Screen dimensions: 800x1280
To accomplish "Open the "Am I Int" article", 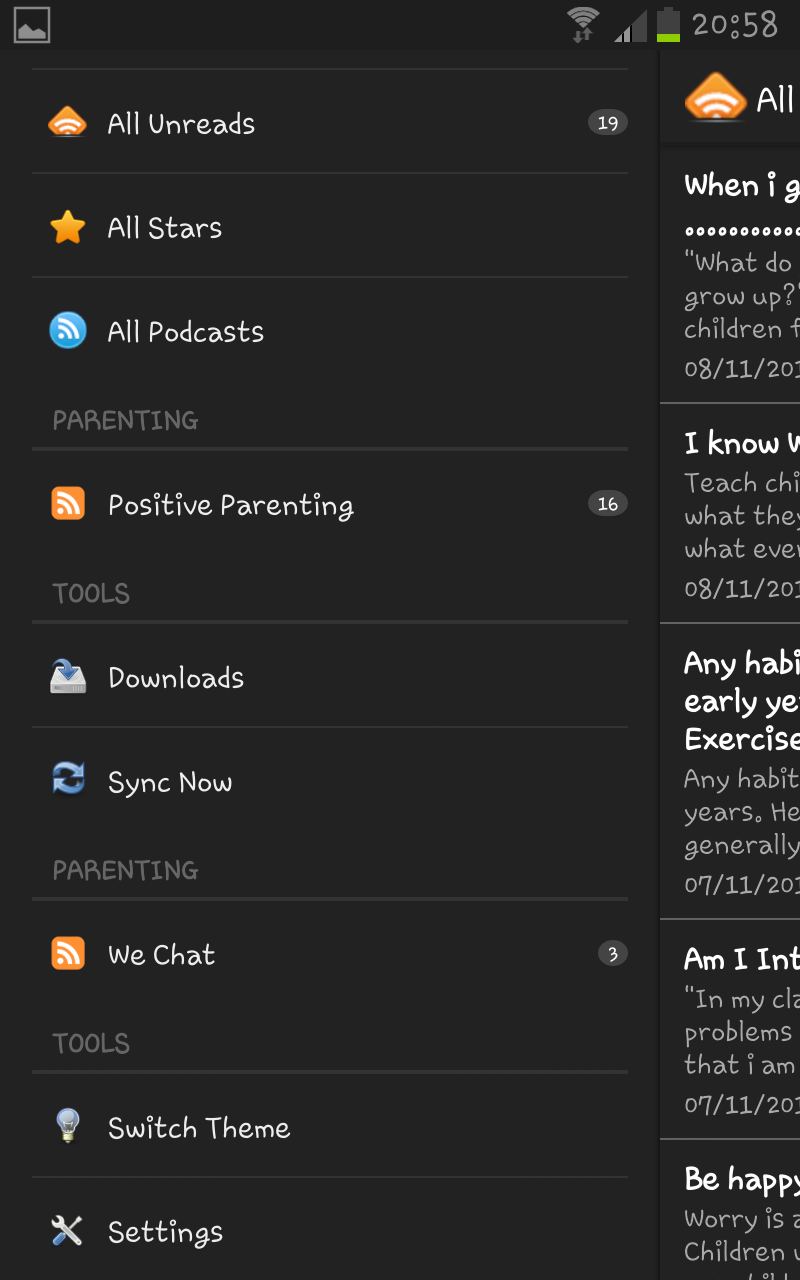I will [740, 960].
